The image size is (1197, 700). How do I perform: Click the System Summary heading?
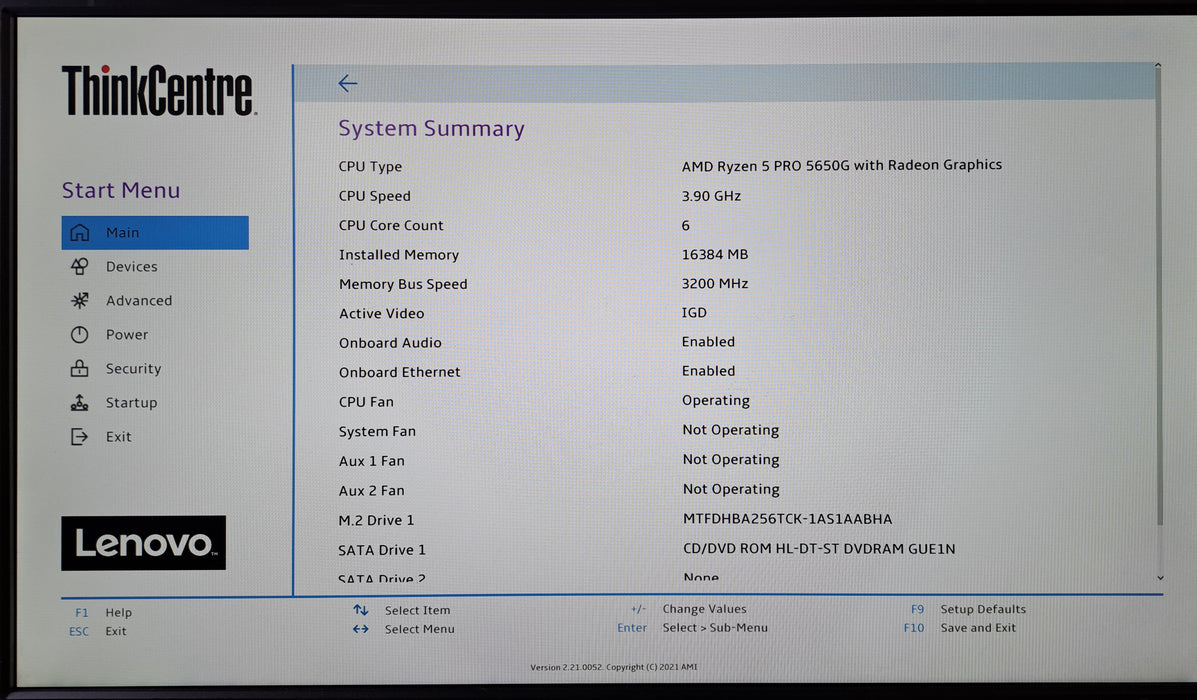pyautogui.click(x=431, y=128)
